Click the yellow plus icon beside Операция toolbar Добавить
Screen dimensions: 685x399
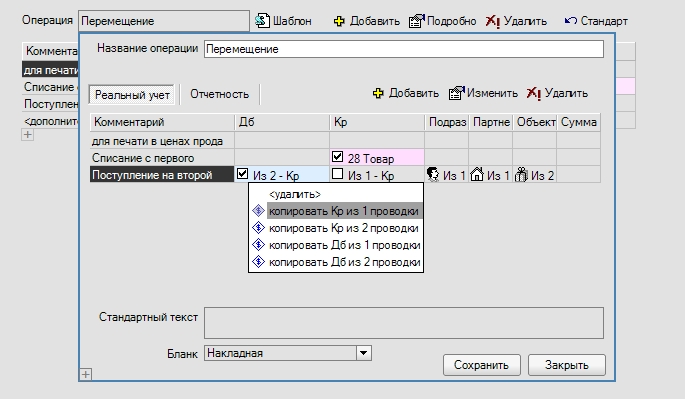[339, 21]
